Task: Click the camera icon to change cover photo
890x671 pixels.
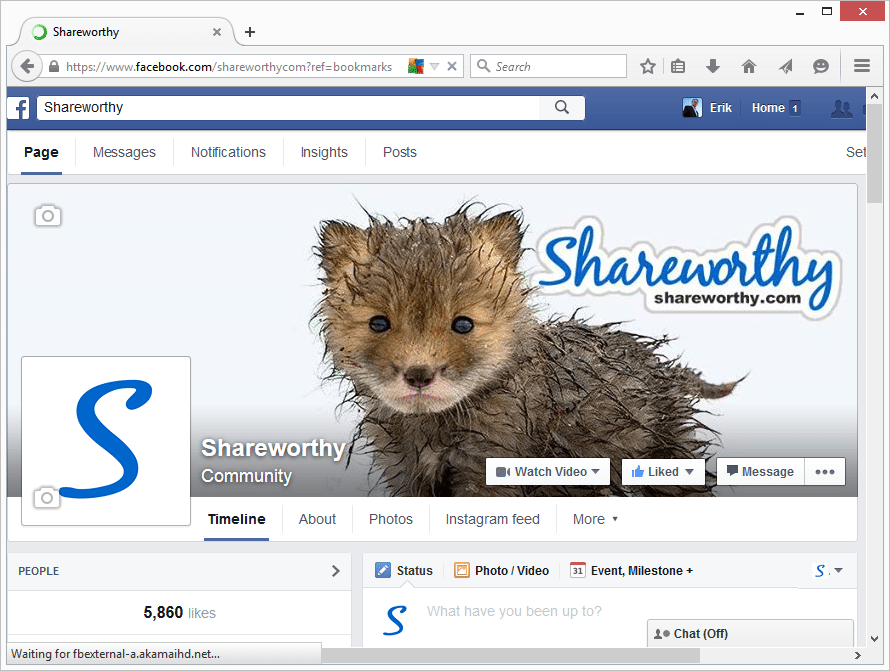Action: point(48,216)
